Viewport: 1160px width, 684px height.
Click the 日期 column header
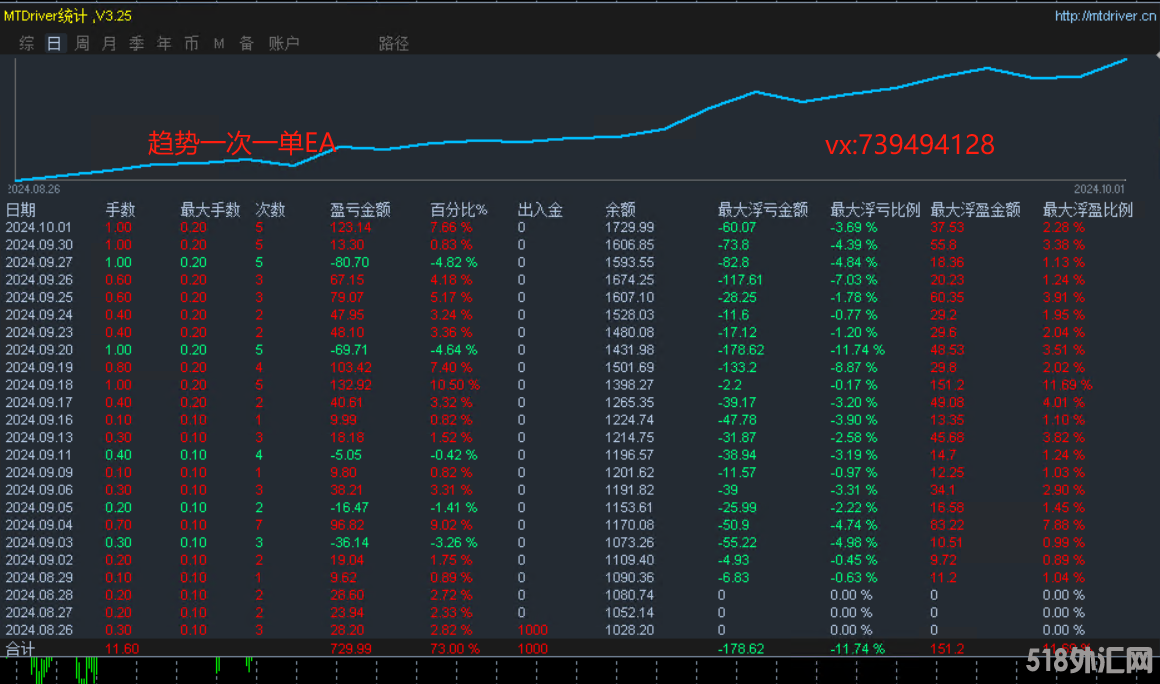[x=21, y=210]
